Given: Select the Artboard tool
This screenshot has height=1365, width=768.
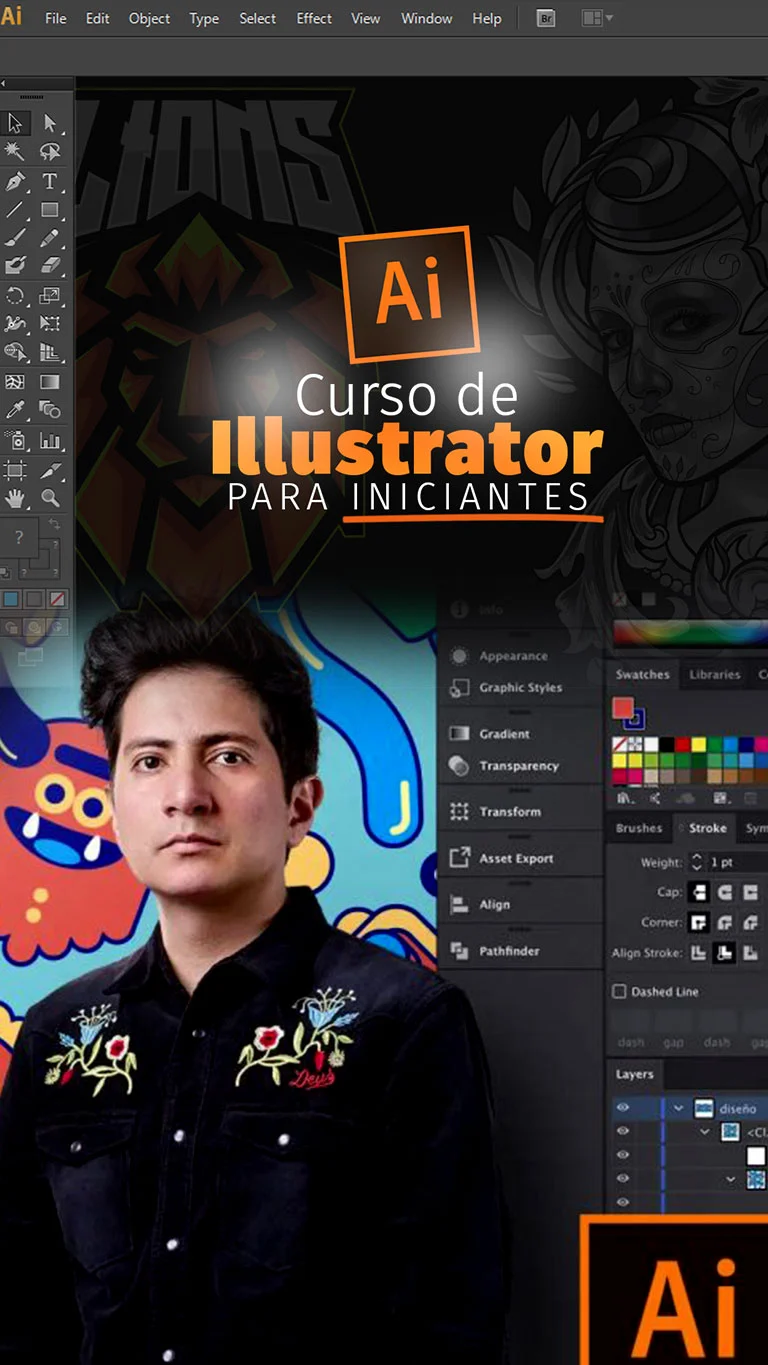Looking at the screenshot, I should pyautogui.click(x=15, y=469).
